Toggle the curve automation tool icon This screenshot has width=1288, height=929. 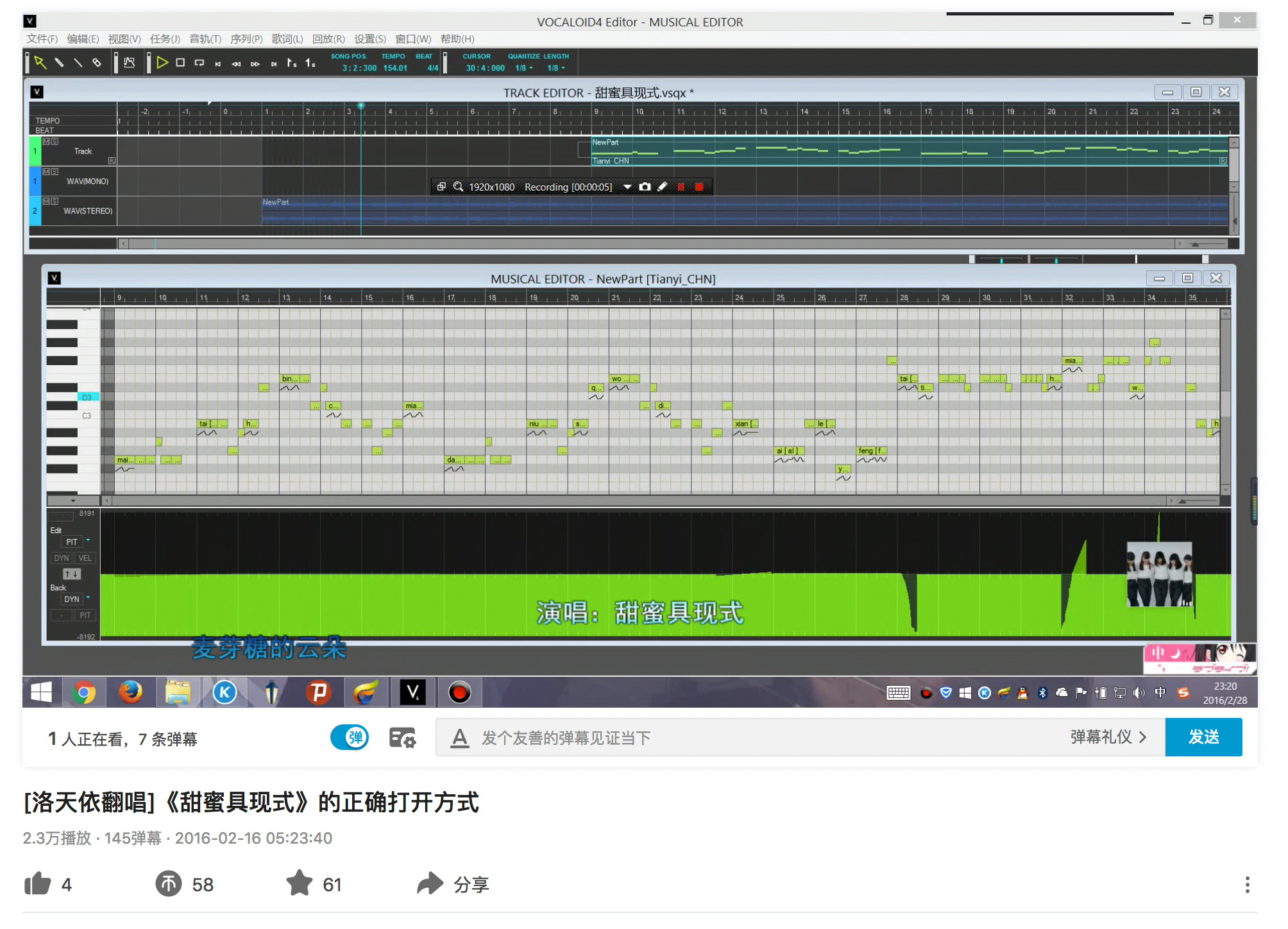(130, 62)
